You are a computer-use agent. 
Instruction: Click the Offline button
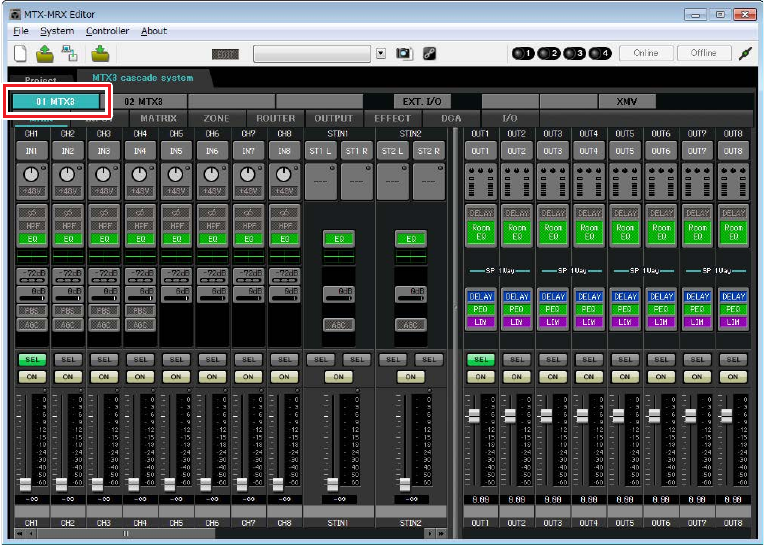click(704, 53)
